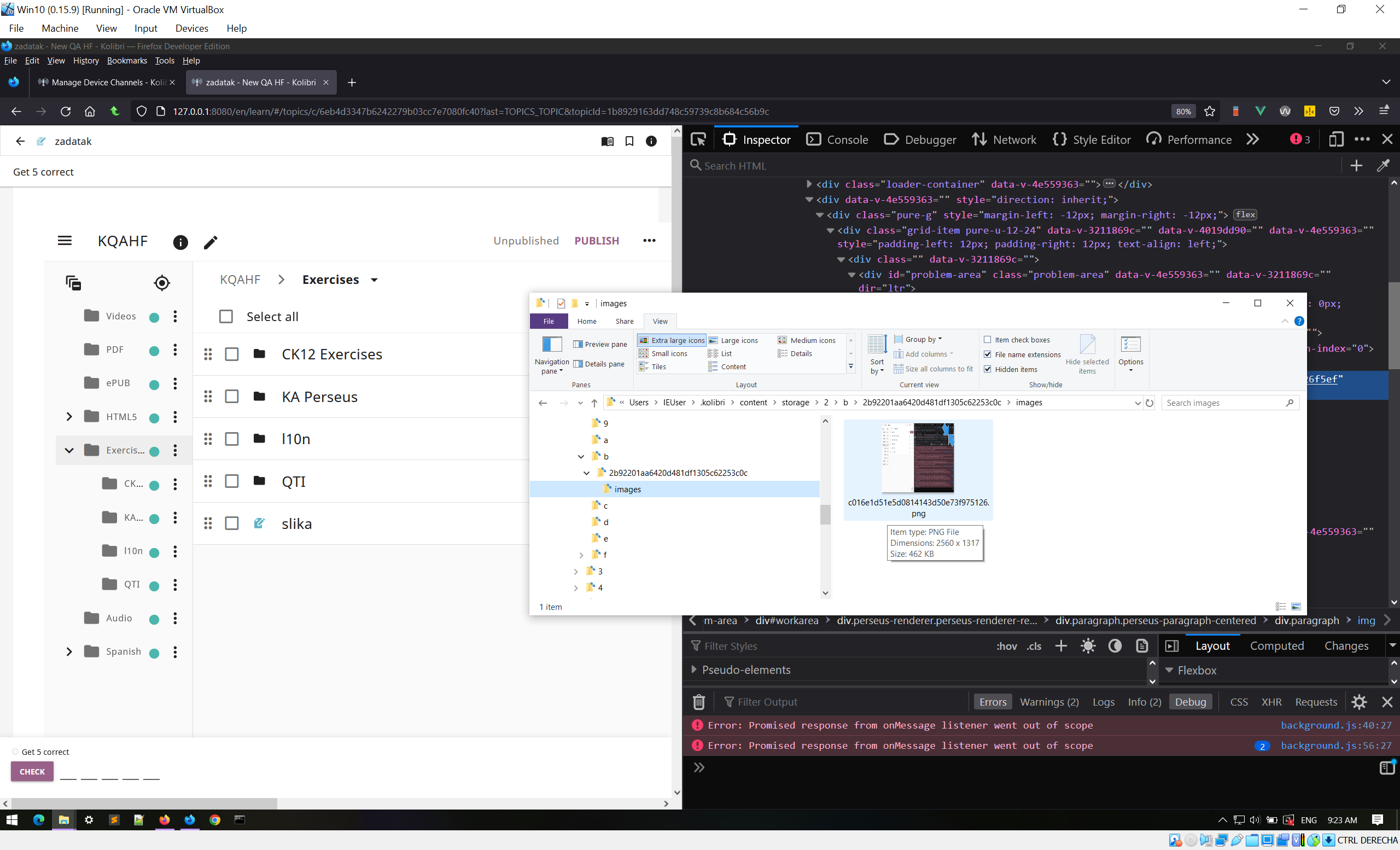The image size is (1400, 850).
Task: Check the Select all checkbox
Action: [x=226, y=317]
